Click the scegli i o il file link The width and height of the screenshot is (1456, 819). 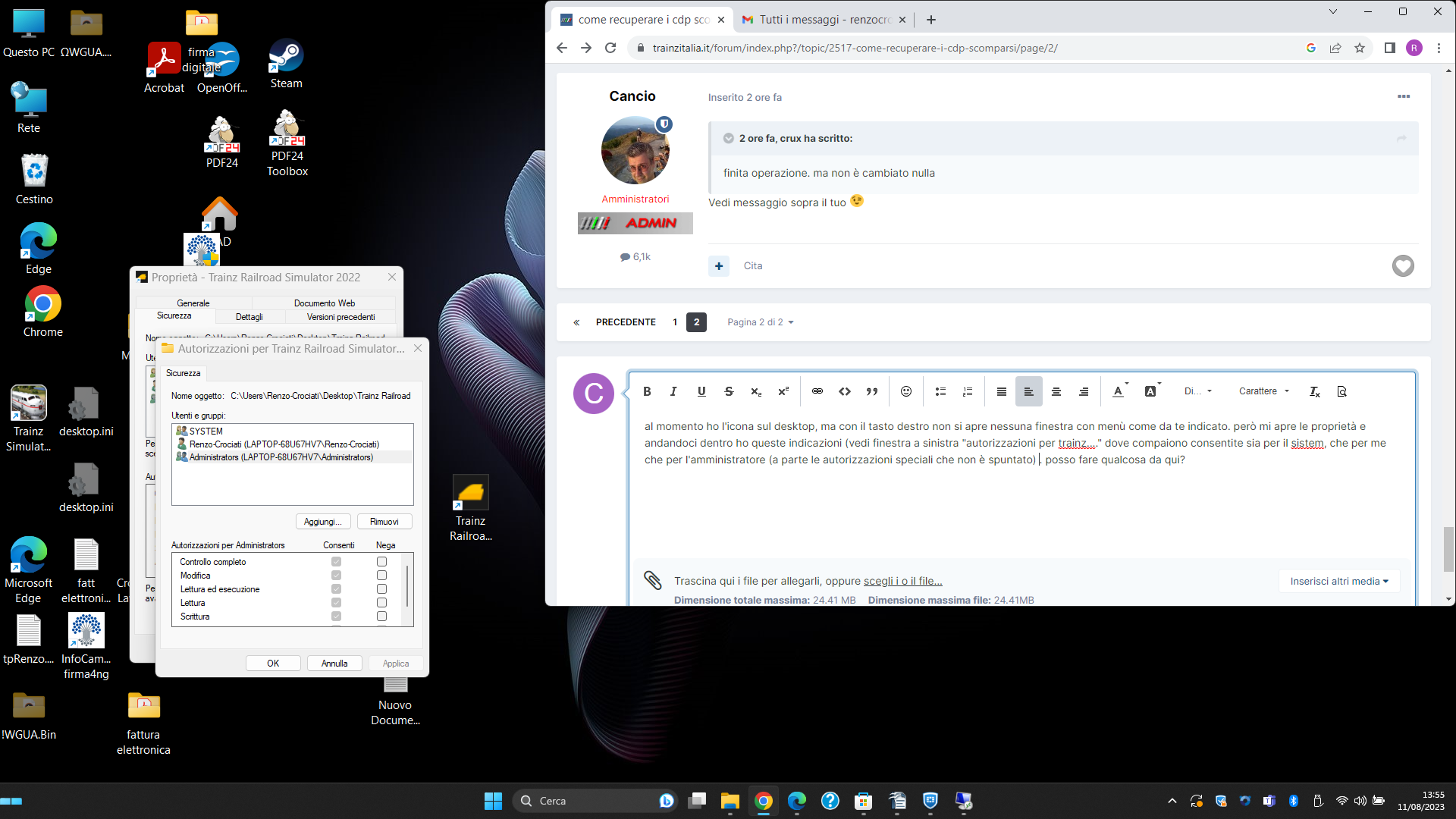pyautogui.click(x=902, y=581)
